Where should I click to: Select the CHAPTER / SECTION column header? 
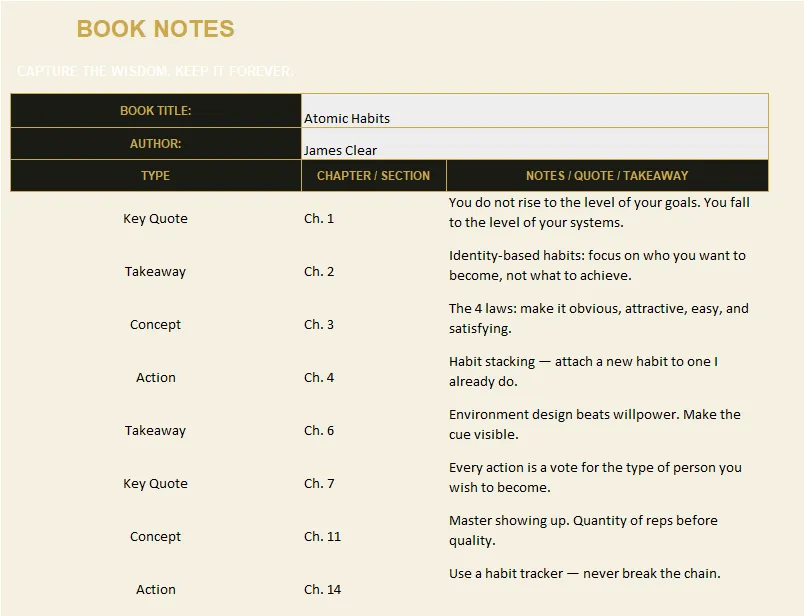pos(374,175)
